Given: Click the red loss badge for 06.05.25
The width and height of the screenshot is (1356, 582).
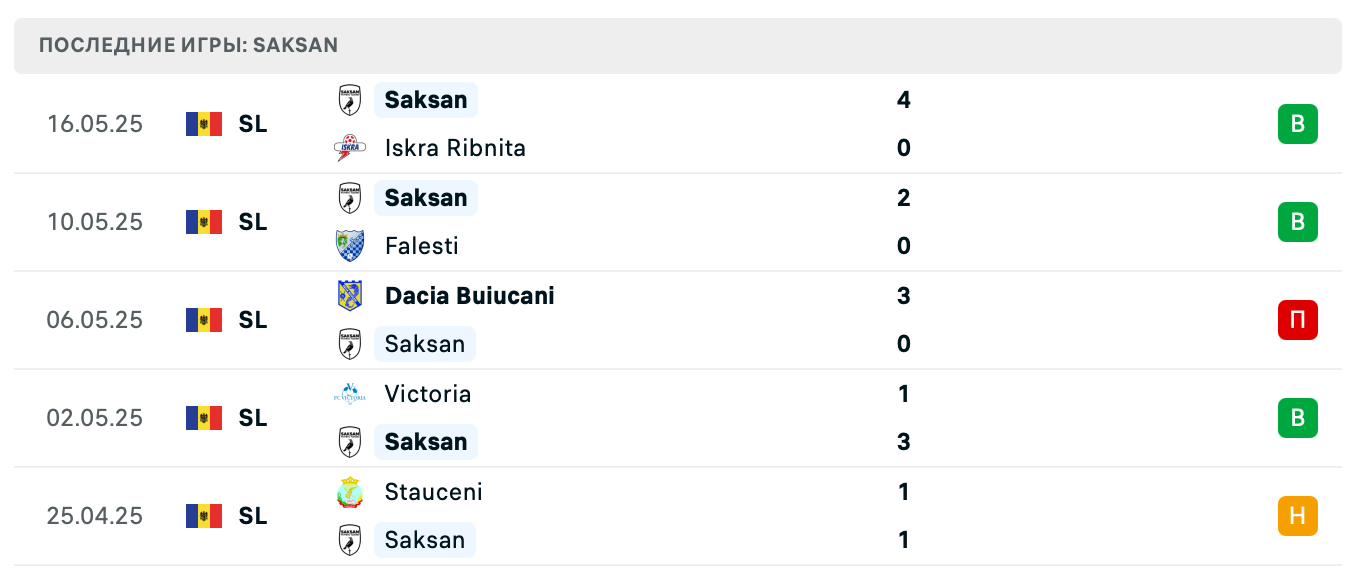Looking at the screenshot, I should tap(1297, 320).
